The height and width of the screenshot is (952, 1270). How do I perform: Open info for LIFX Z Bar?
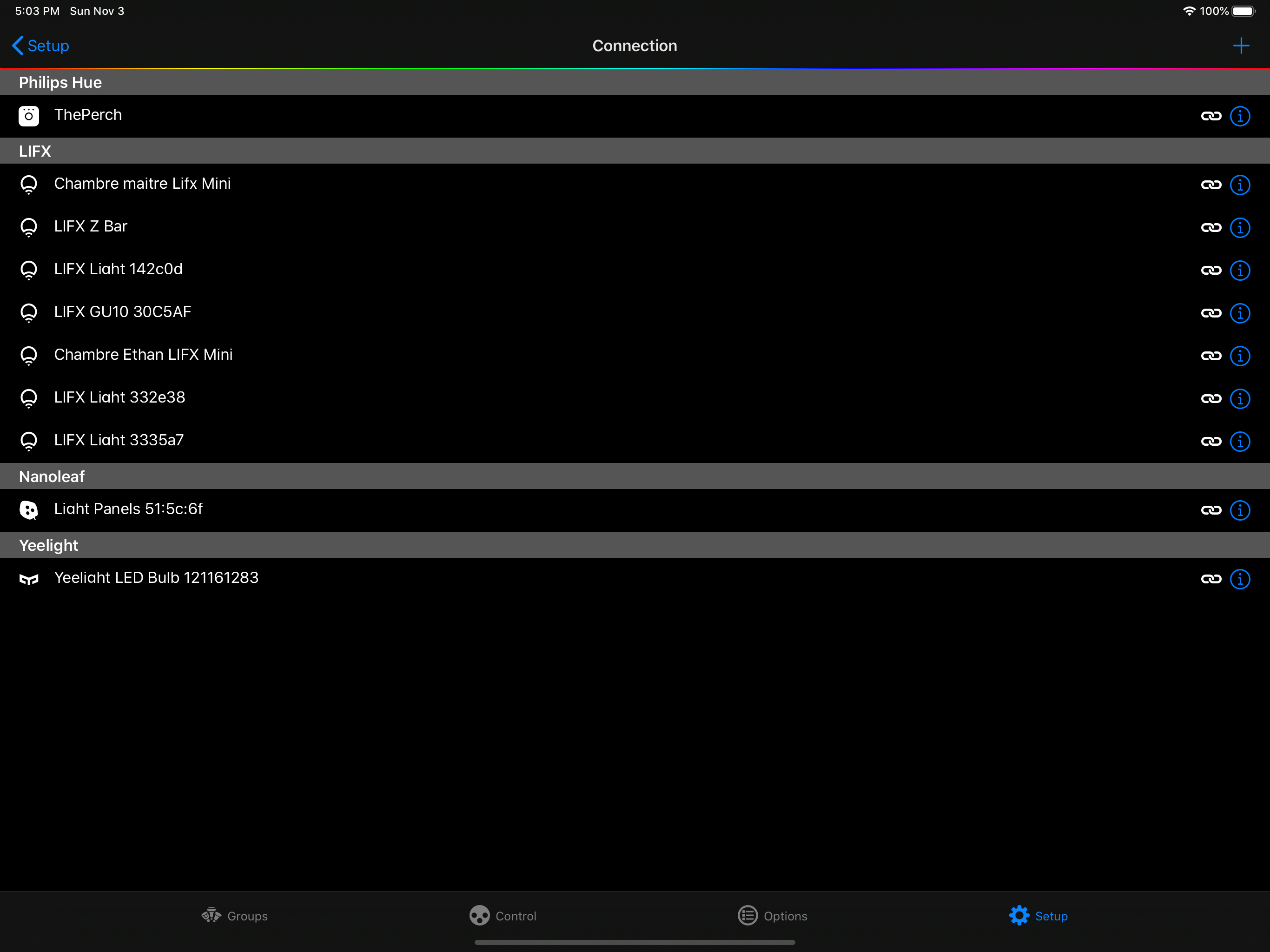click(x=1240, y=227)
